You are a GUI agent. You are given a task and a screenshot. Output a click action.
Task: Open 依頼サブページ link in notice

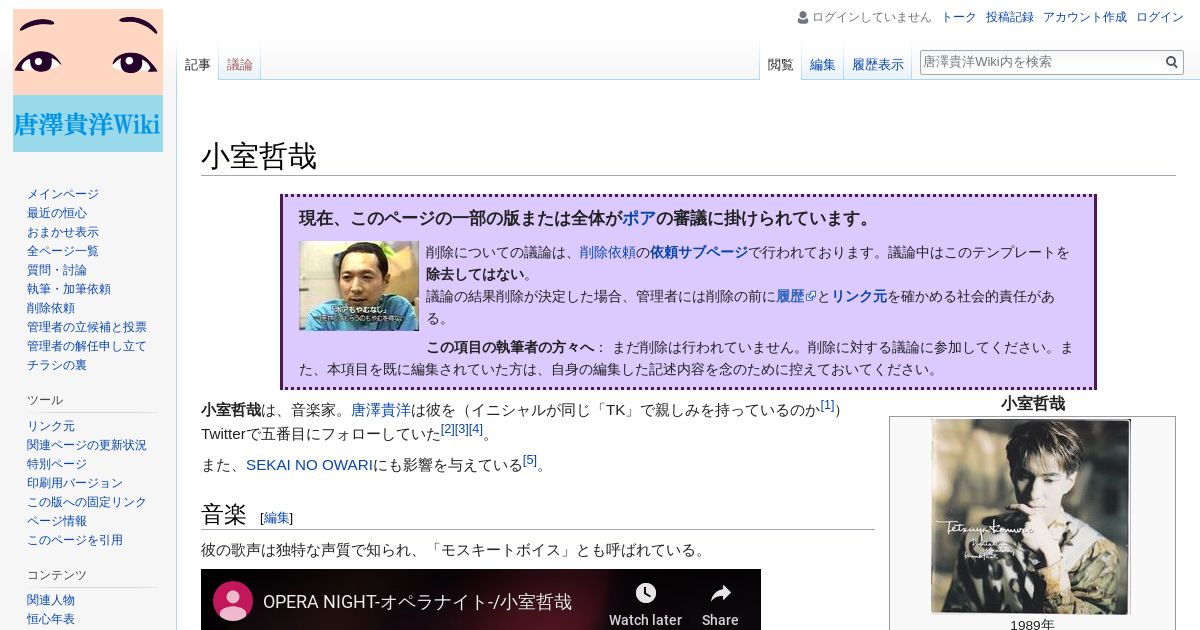point(699,252)
